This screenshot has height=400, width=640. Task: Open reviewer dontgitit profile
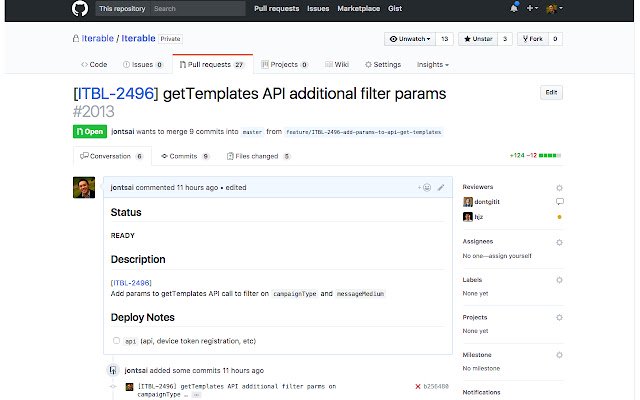[487, 202]
